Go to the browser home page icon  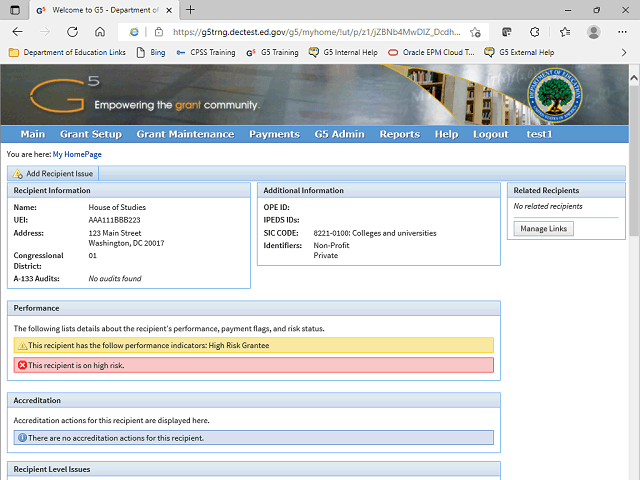point(100,32)
